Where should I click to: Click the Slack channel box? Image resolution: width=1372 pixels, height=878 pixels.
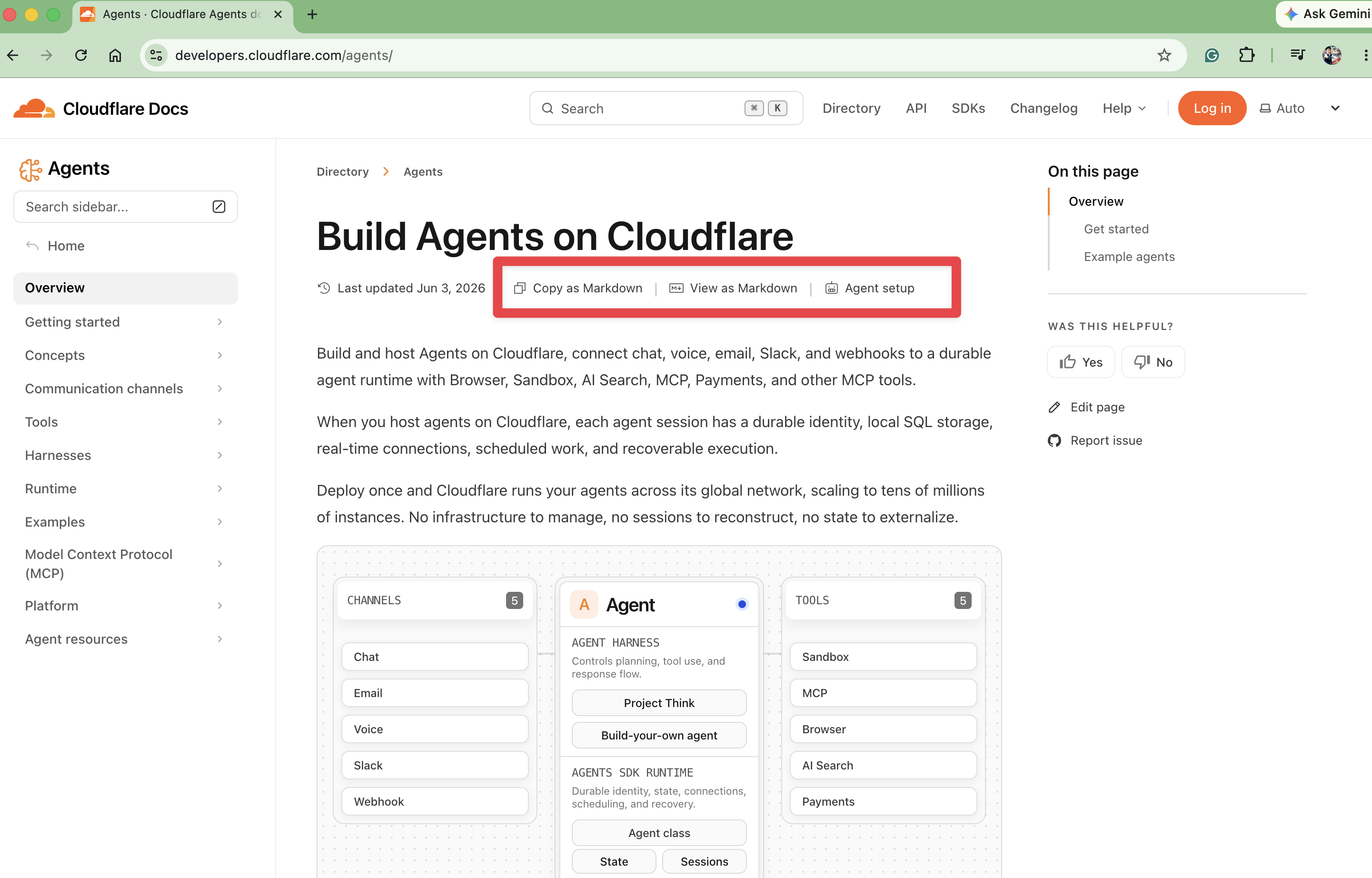tap(434, 766)
